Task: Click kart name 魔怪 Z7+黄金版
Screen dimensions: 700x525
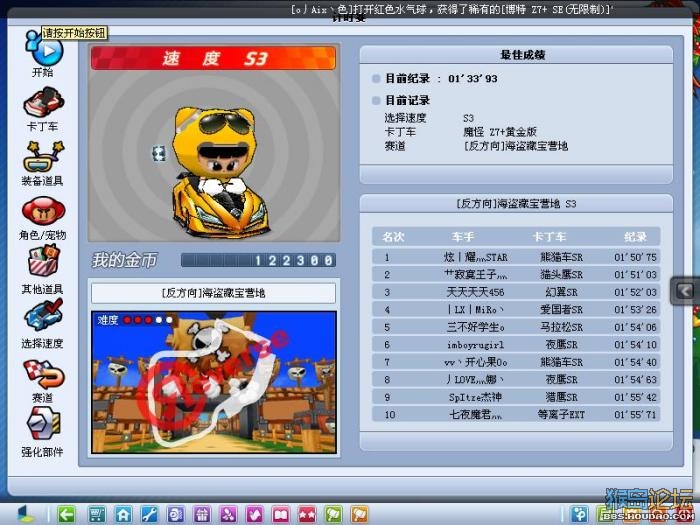Action: (500, 132)
